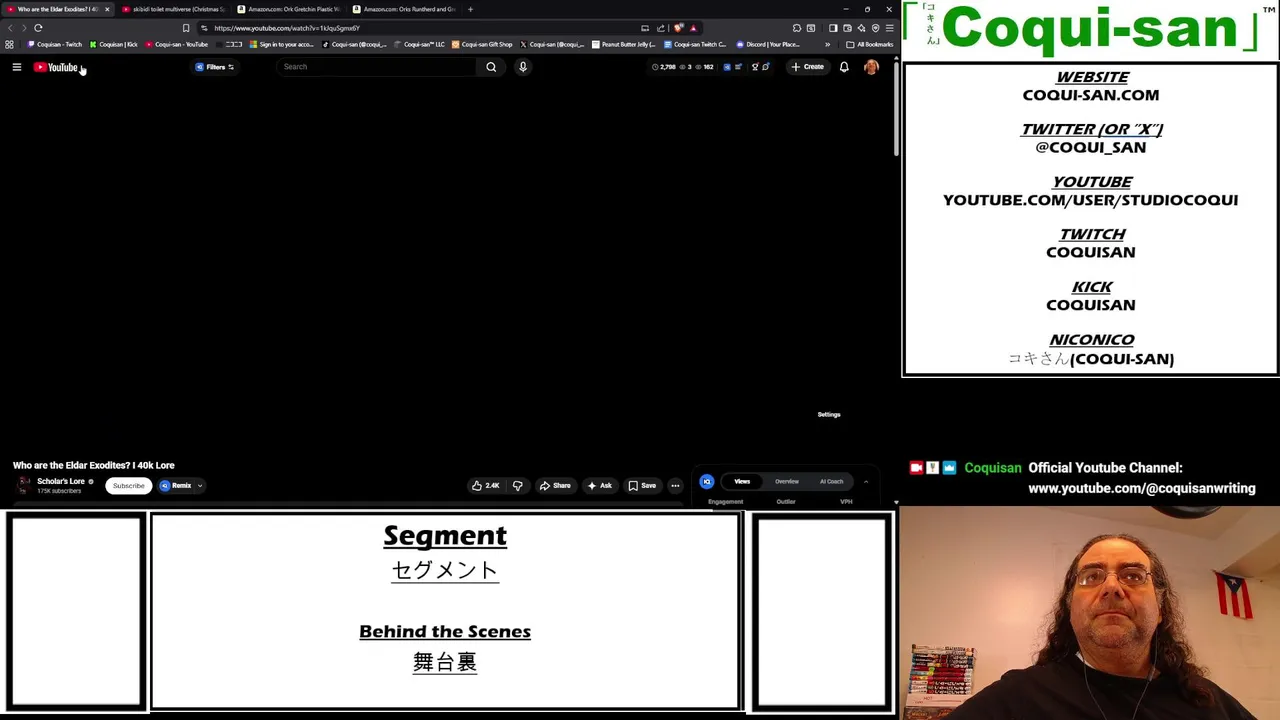Open Coqui-san - YouTube bookmark
This screenshot has height=720, width=1280.
[177, 44]
